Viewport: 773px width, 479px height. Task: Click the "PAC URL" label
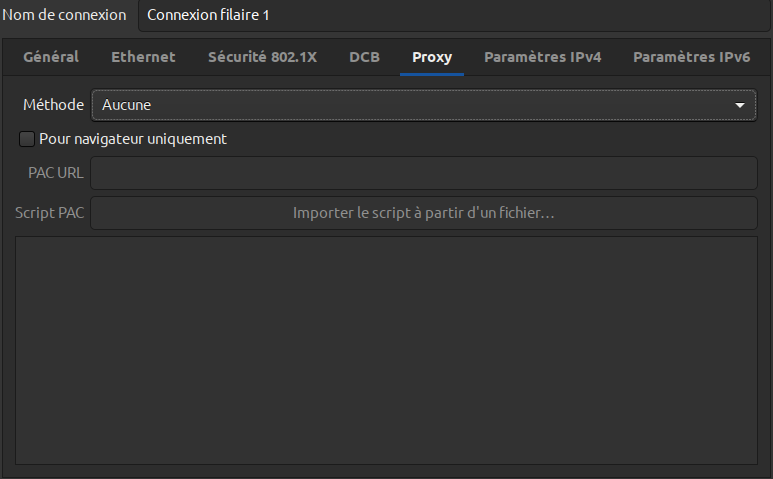[56, 173]
